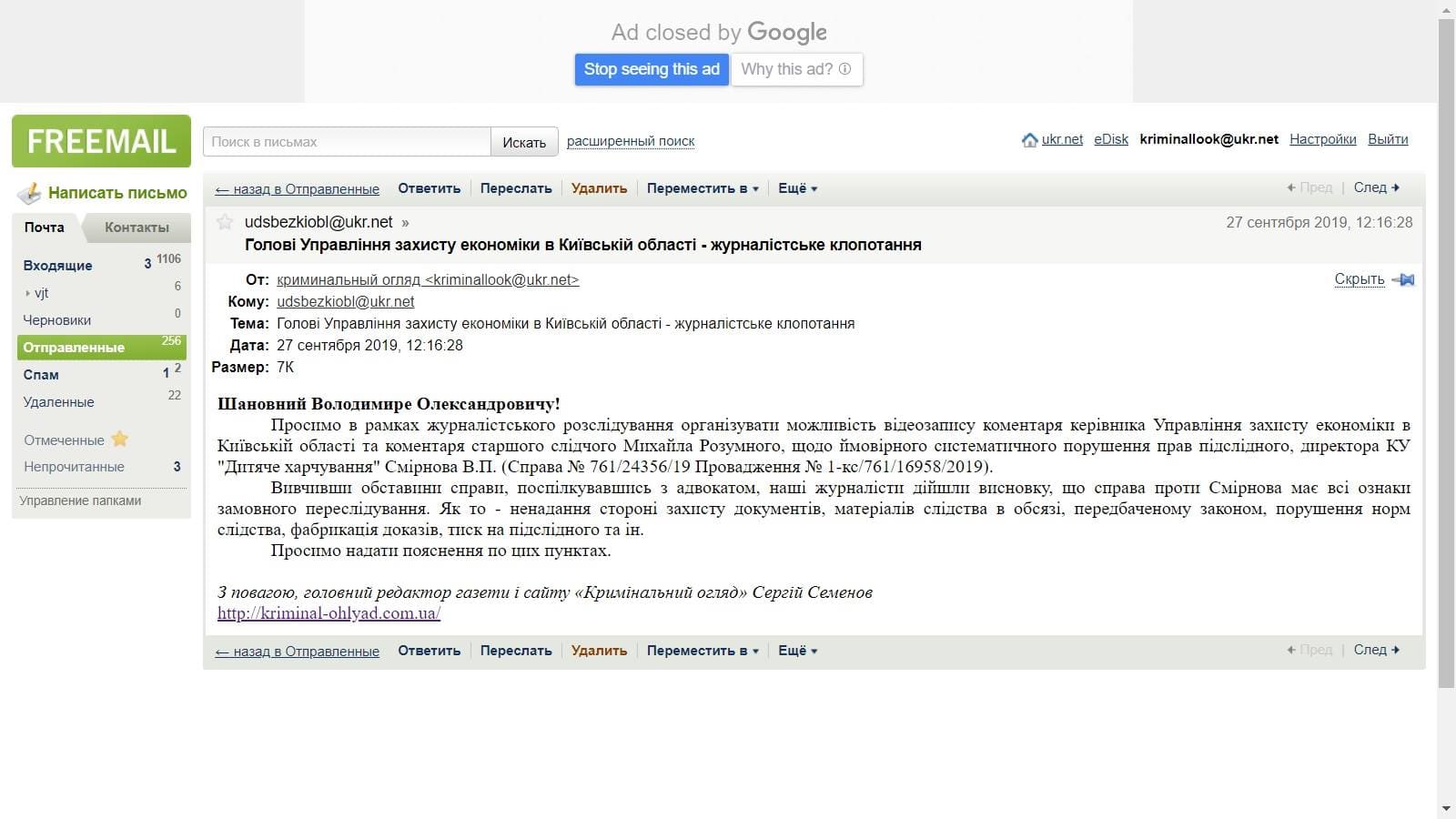
Task: Click the info icon in Why this ad
Action: point(844,69)
